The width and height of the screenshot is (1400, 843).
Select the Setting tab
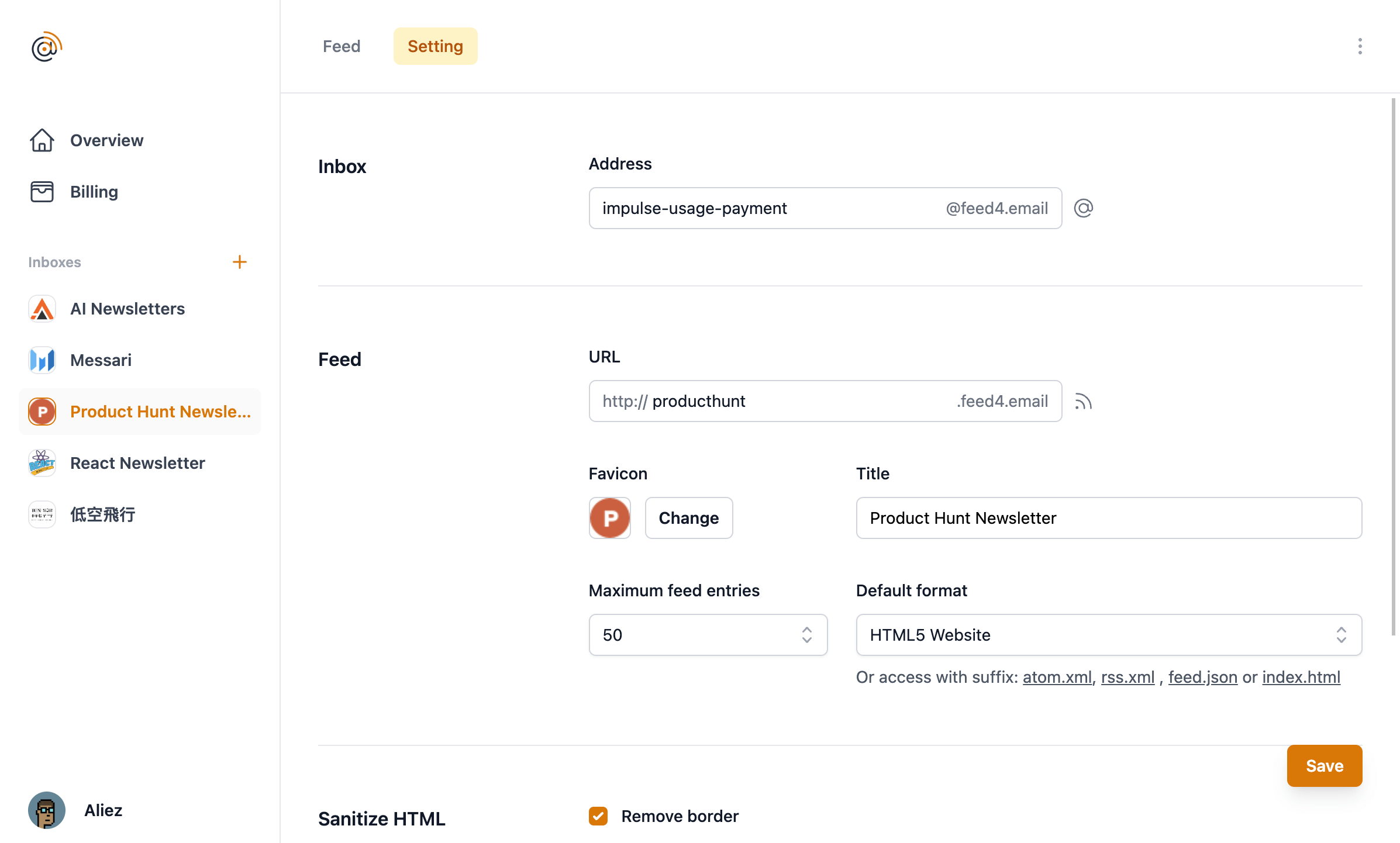tap(436, 46)
